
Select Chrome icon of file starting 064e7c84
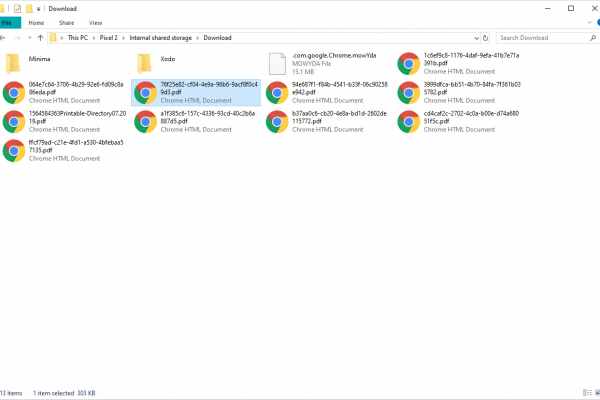pos(14,93)
